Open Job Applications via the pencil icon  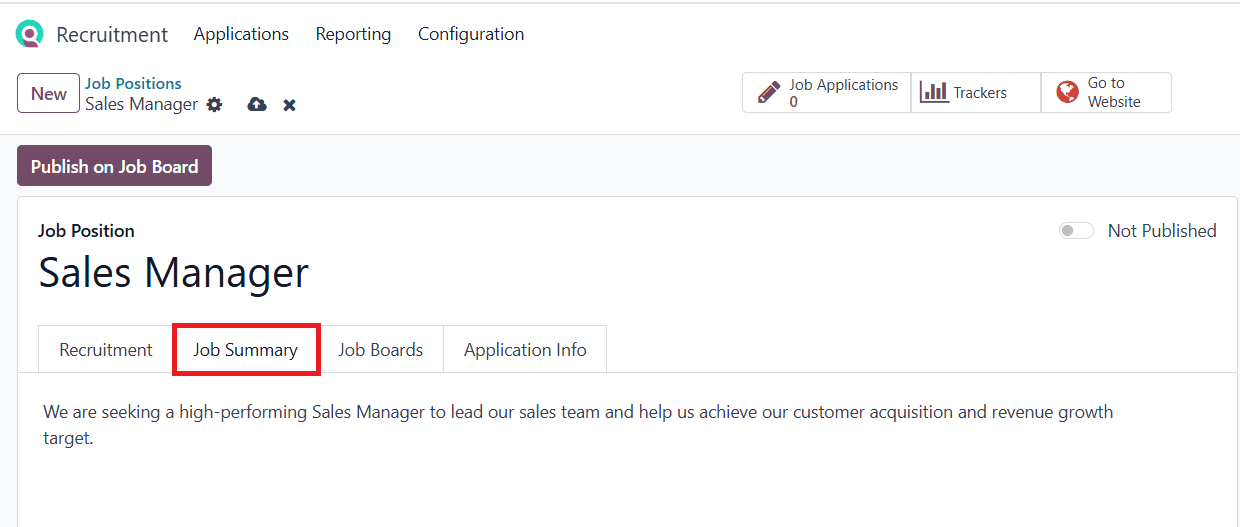(769, 93)
